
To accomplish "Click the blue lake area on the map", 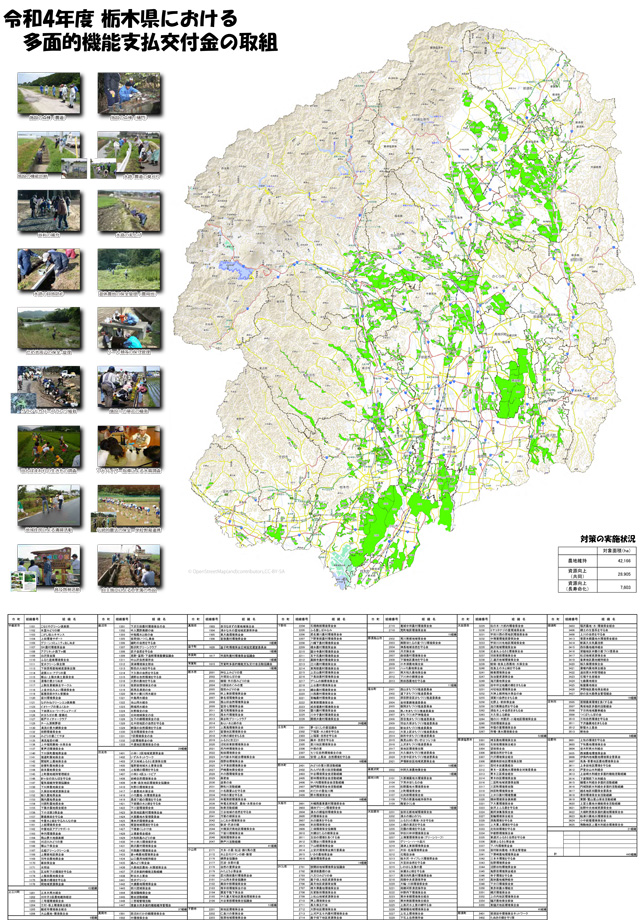I will tap(236, 269).
